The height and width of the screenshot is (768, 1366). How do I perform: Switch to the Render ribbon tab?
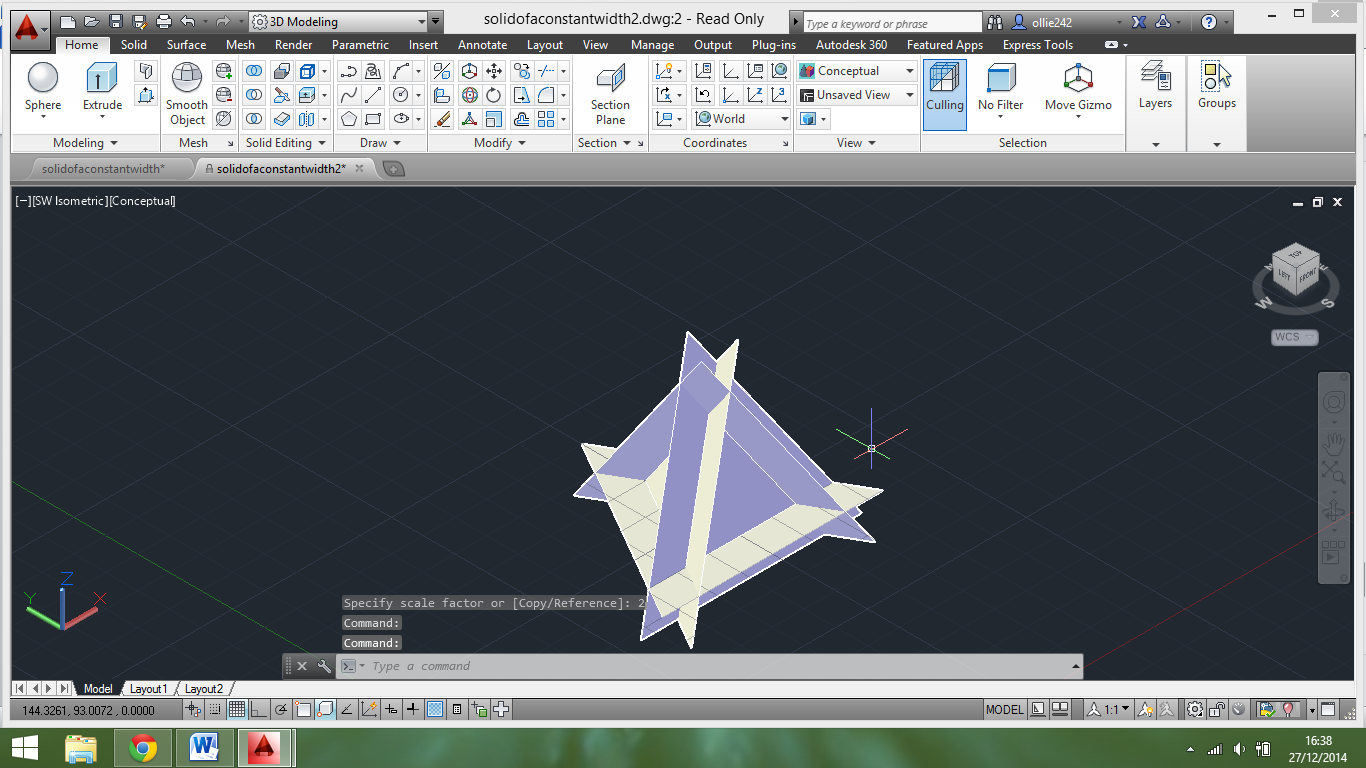click(293, 45)
